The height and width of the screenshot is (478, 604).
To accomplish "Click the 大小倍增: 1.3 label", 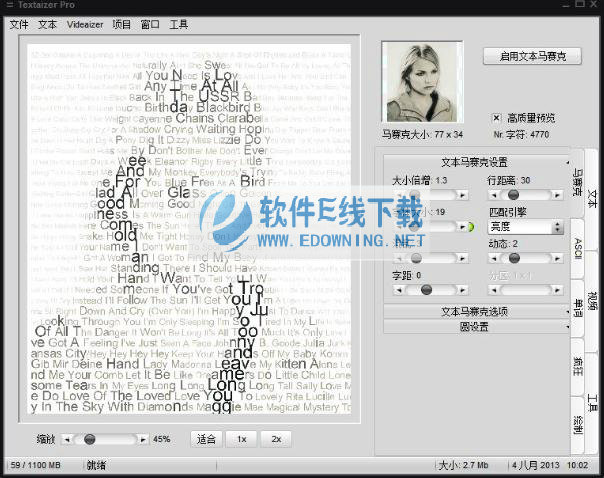I will (419, 180).
